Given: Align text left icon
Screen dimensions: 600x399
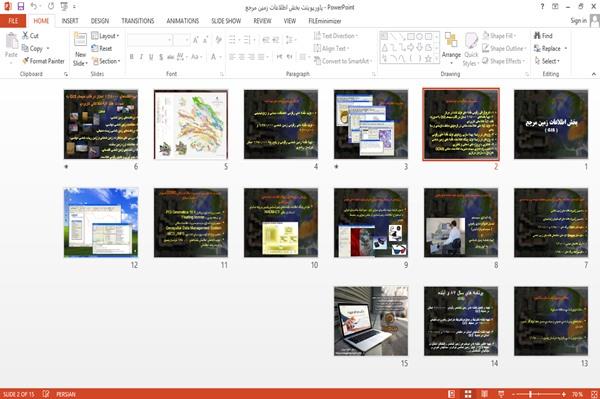Looking at the screenshot, I should pos(232,57).
